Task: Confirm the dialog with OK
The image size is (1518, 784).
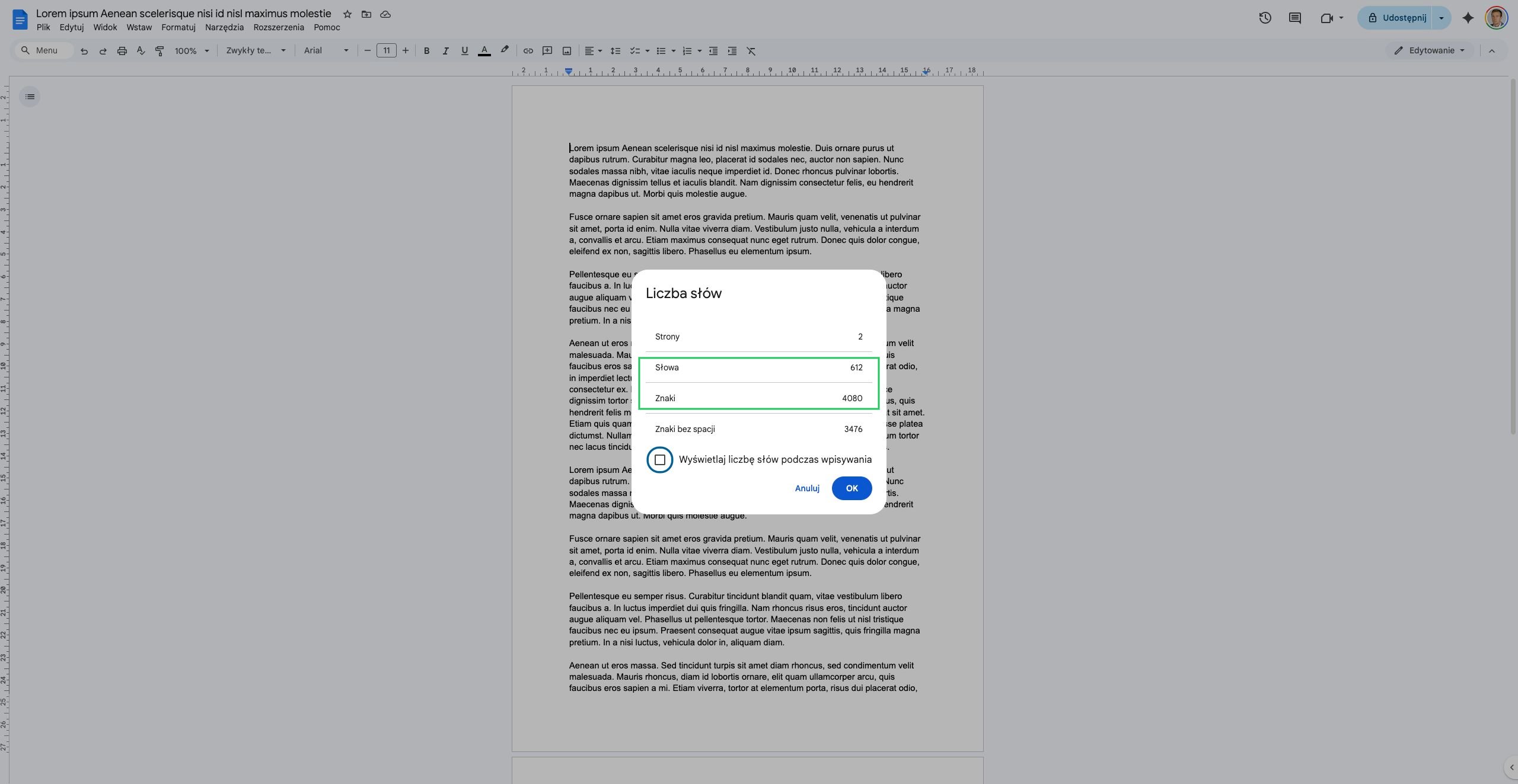Action: pos(852,488)
